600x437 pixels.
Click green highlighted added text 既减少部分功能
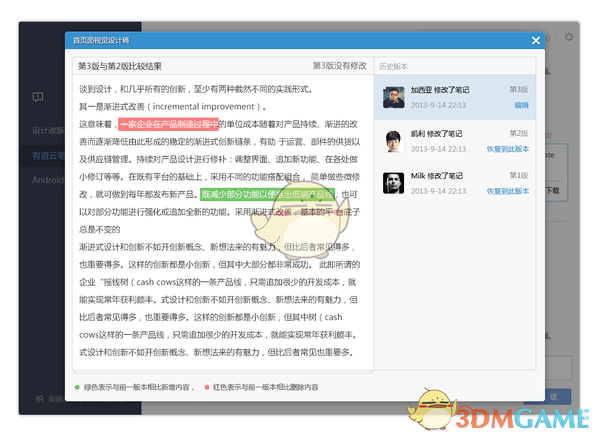click(267, 194)
